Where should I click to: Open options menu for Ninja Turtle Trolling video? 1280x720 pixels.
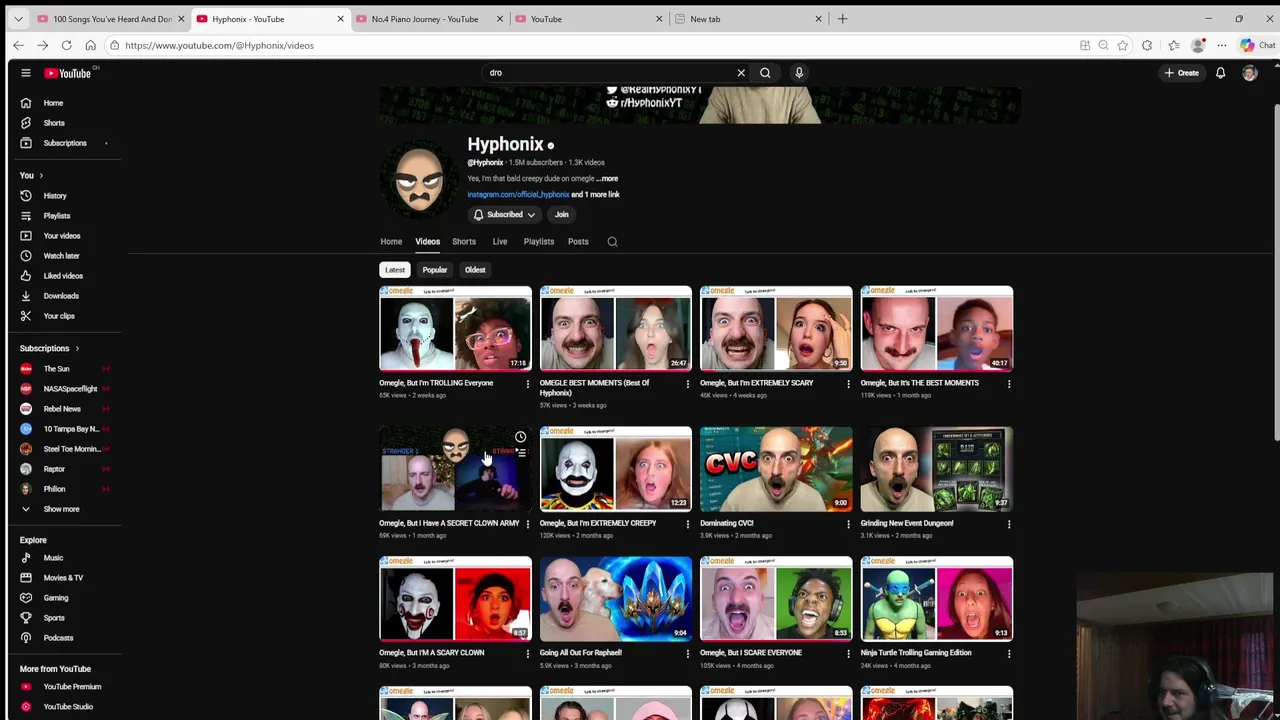[x=1009, y=654]
